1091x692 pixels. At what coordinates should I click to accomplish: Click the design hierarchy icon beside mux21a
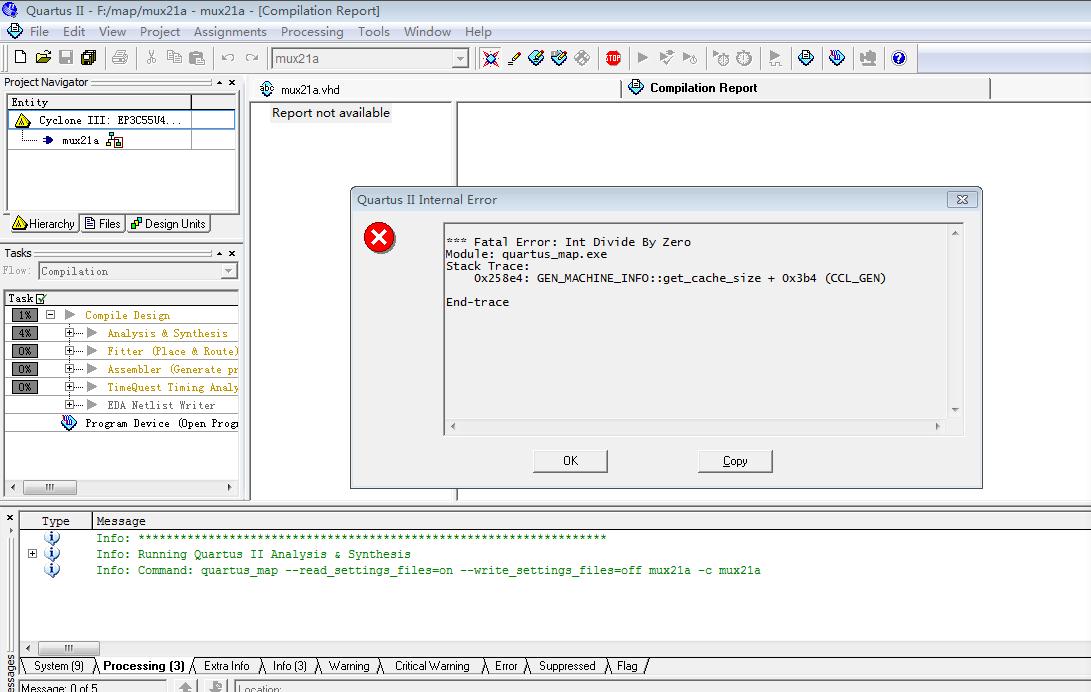coord(115,140)
